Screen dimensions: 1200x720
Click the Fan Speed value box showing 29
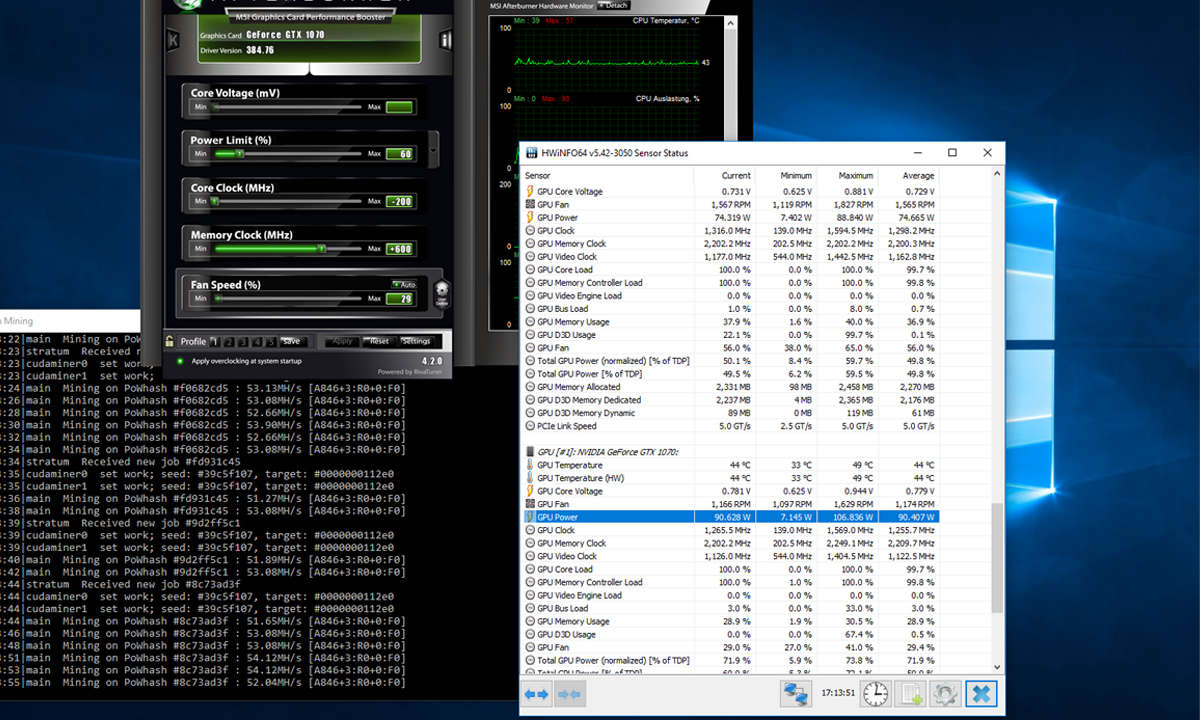(x=400, y=298)
